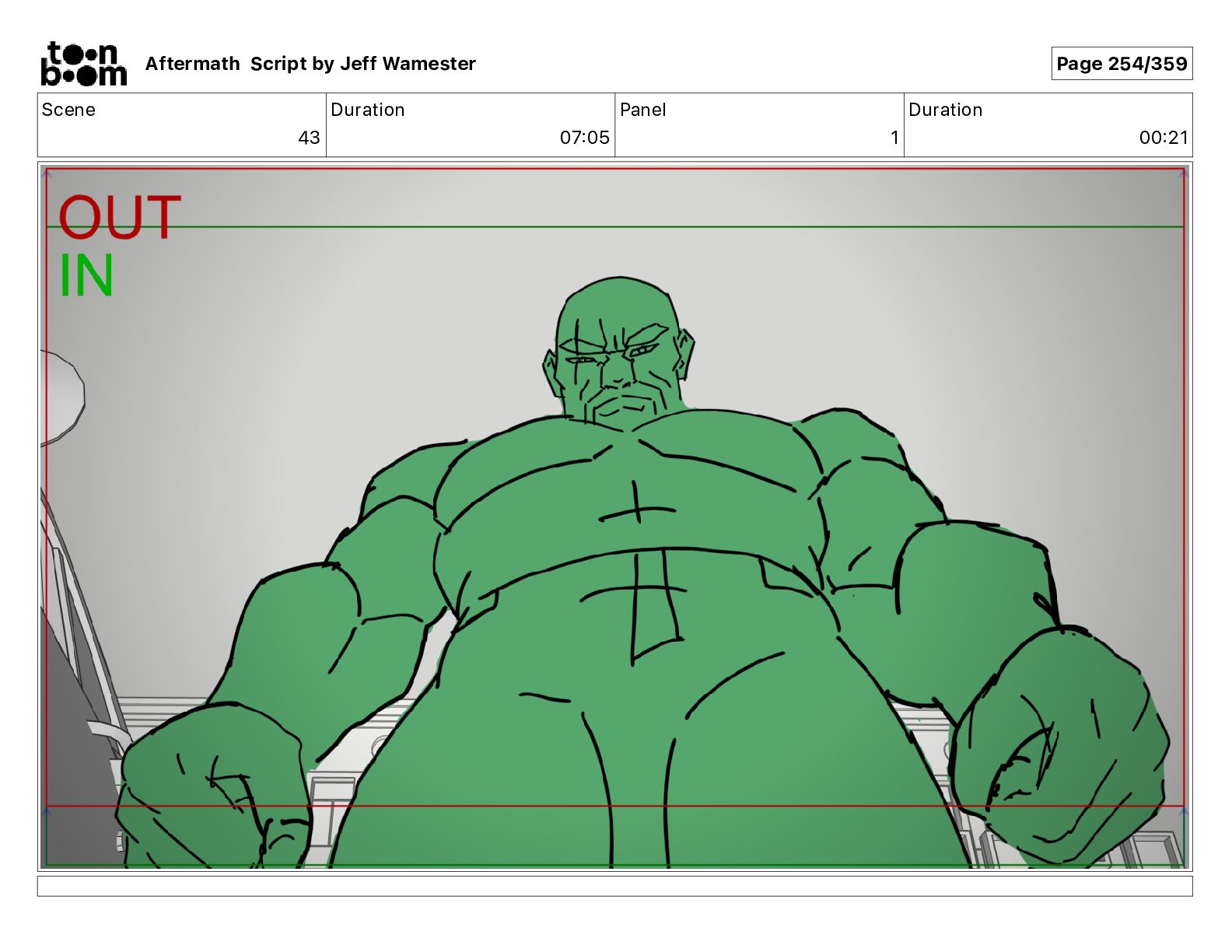Select the scene number value '43'

click(x=309, y=138)
